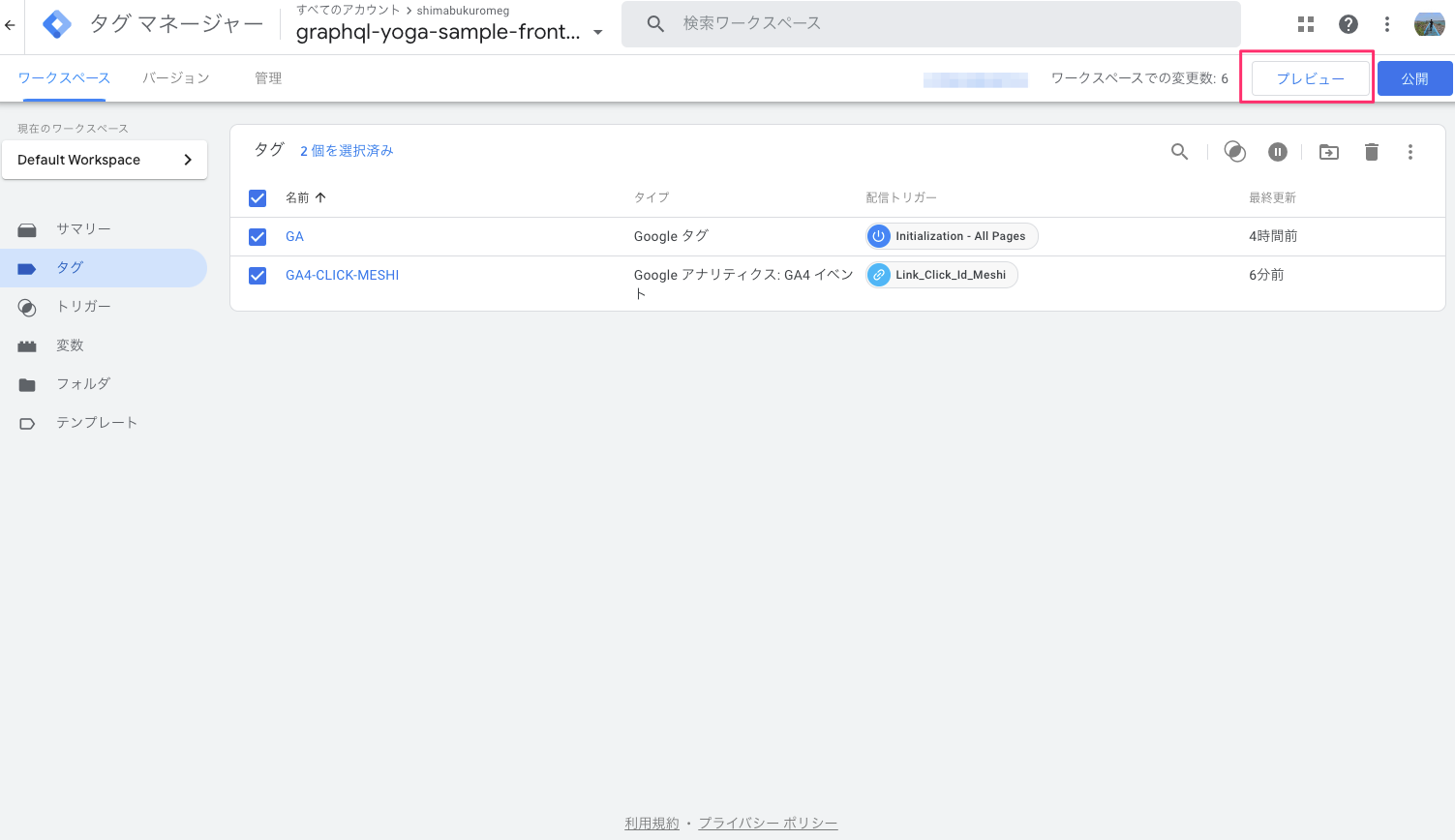Switch to the 管理 tab
1455x840 pixels.
coord(267,77)
